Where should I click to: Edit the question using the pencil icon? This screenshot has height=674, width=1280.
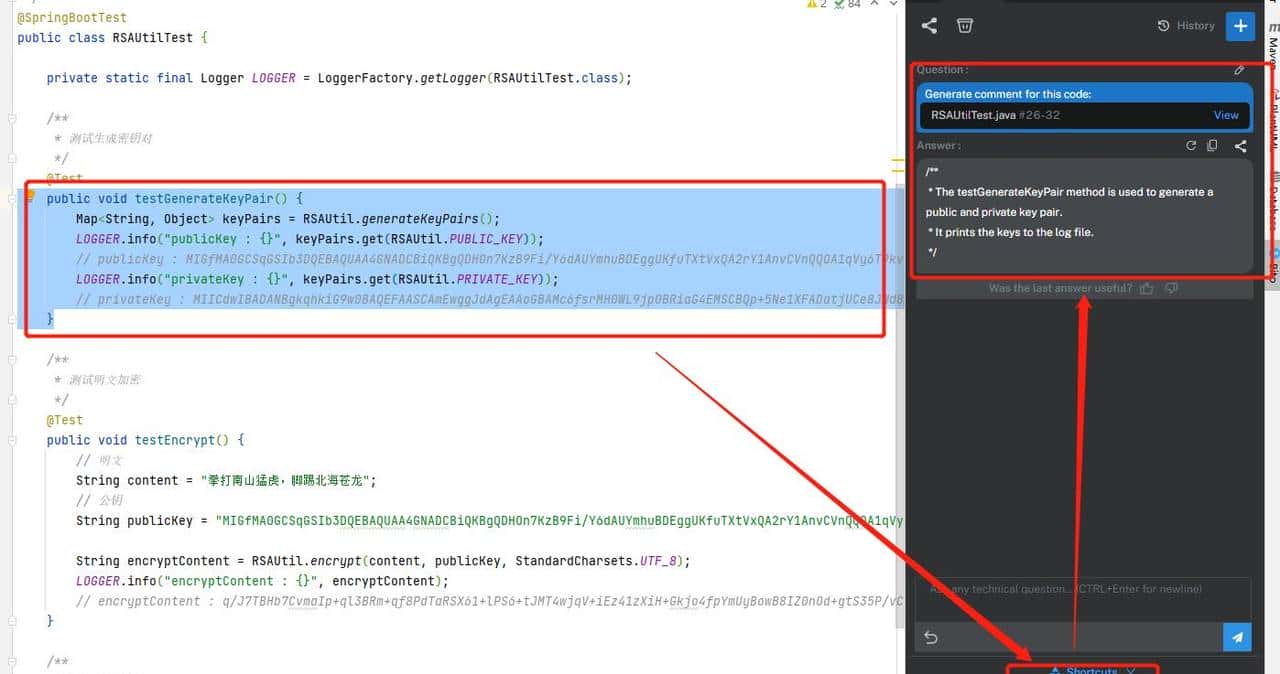click(1239, 70)
